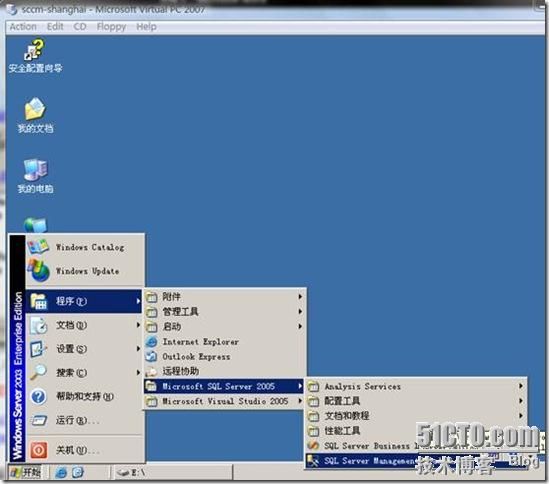Screen dimensions: 549x484
Task: Click the SQL Server Business Intelligence icon
Action: pos(313,446)
